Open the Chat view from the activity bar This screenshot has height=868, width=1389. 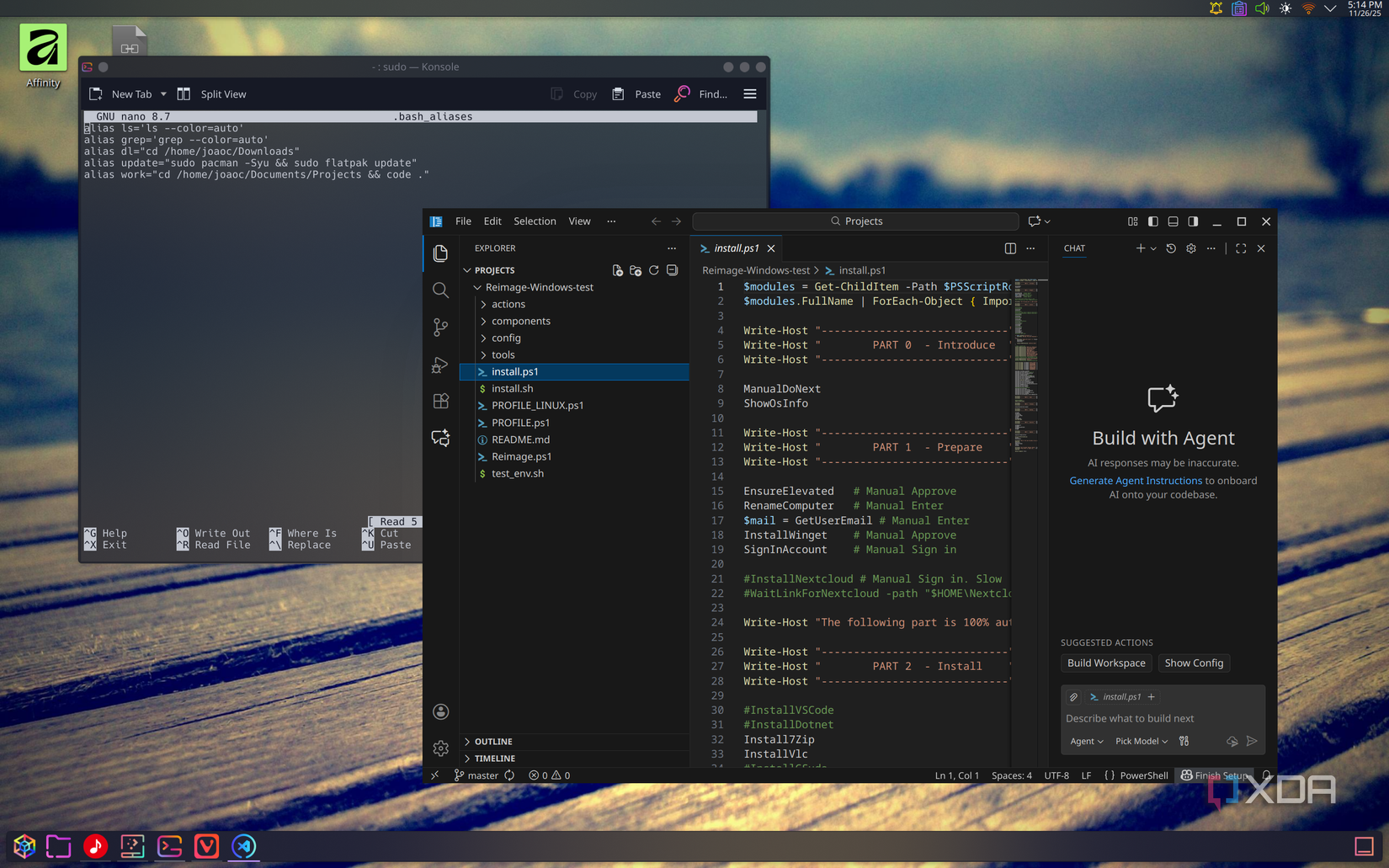440,438
